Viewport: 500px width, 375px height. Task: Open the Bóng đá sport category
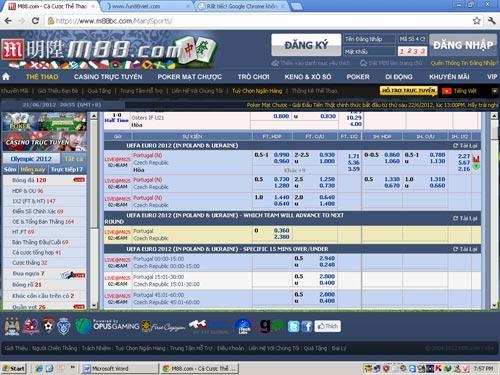(29, 180)
